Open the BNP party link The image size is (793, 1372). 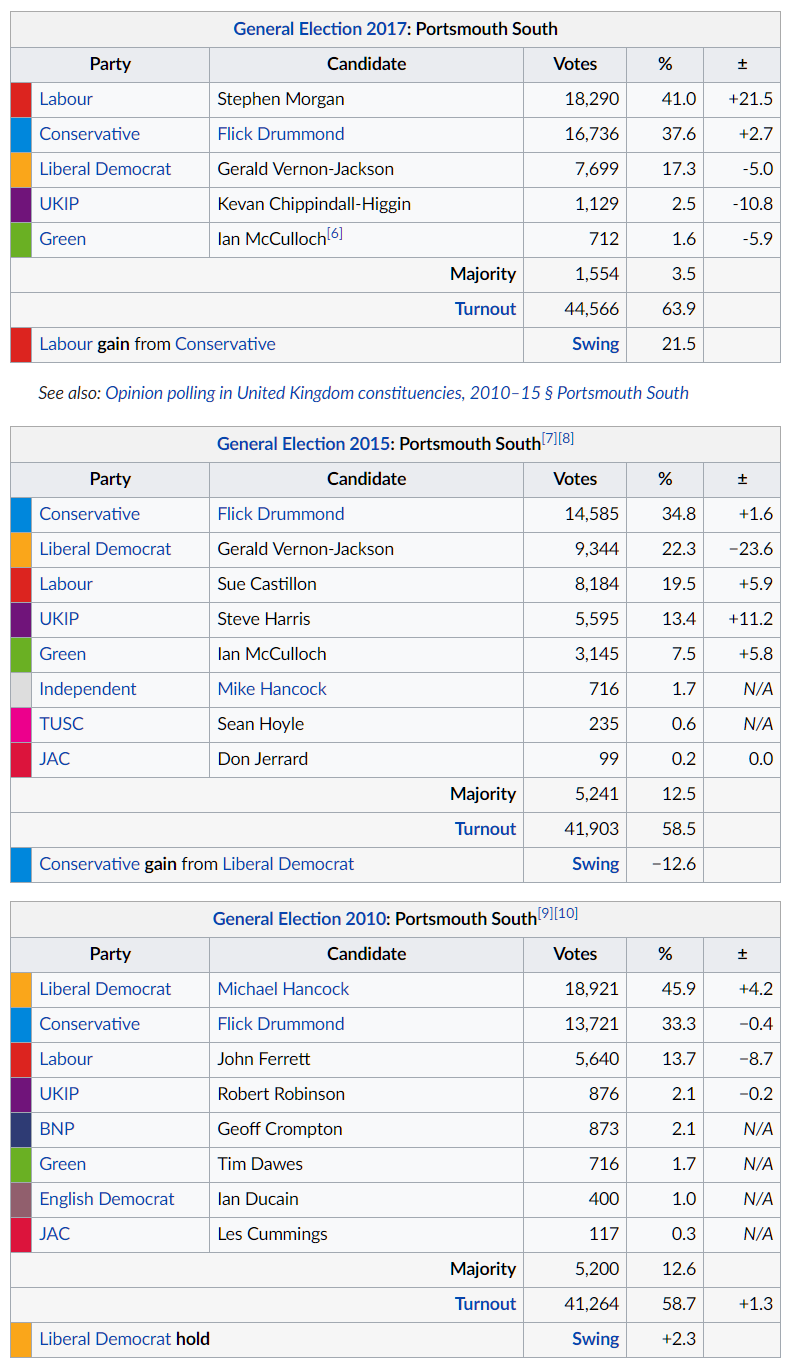tap(56, 1129)
